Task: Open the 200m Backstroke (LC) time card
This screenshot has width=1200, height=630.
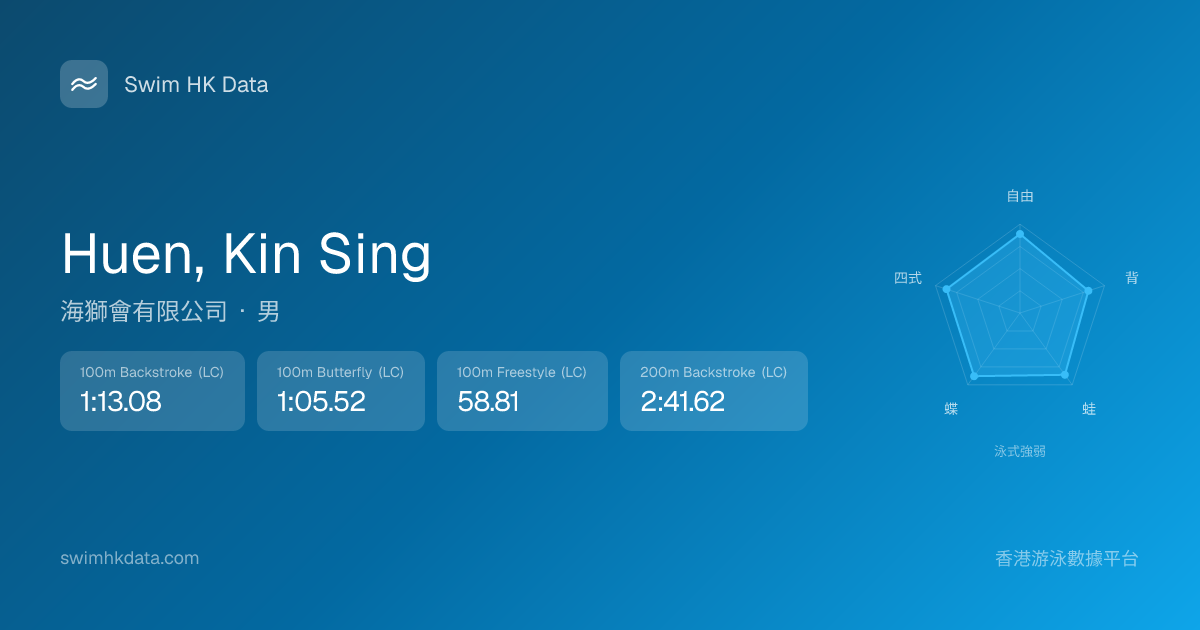Action: [x=713, y=391]
